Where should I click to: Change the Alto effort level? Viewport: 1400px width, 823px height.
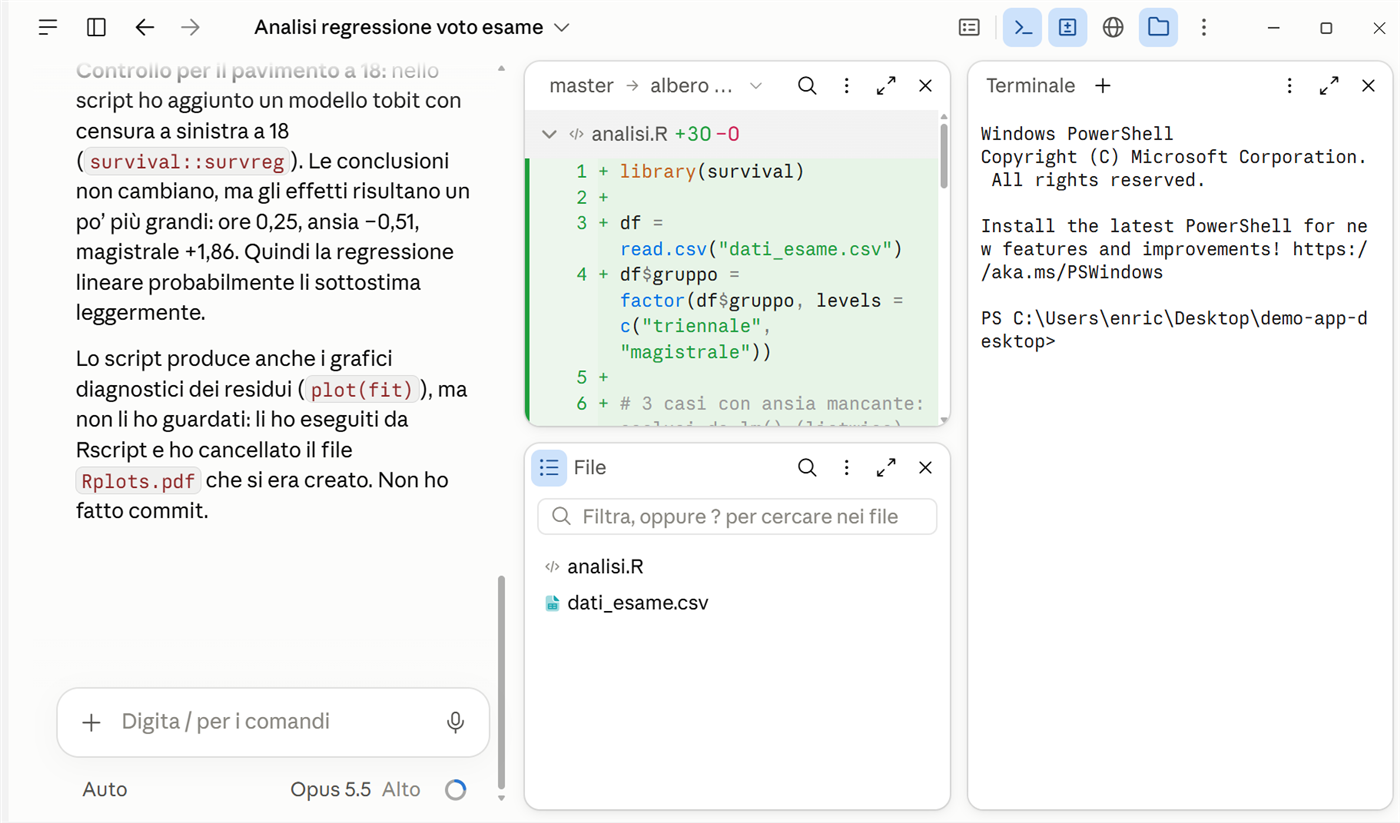coord(401,790)
